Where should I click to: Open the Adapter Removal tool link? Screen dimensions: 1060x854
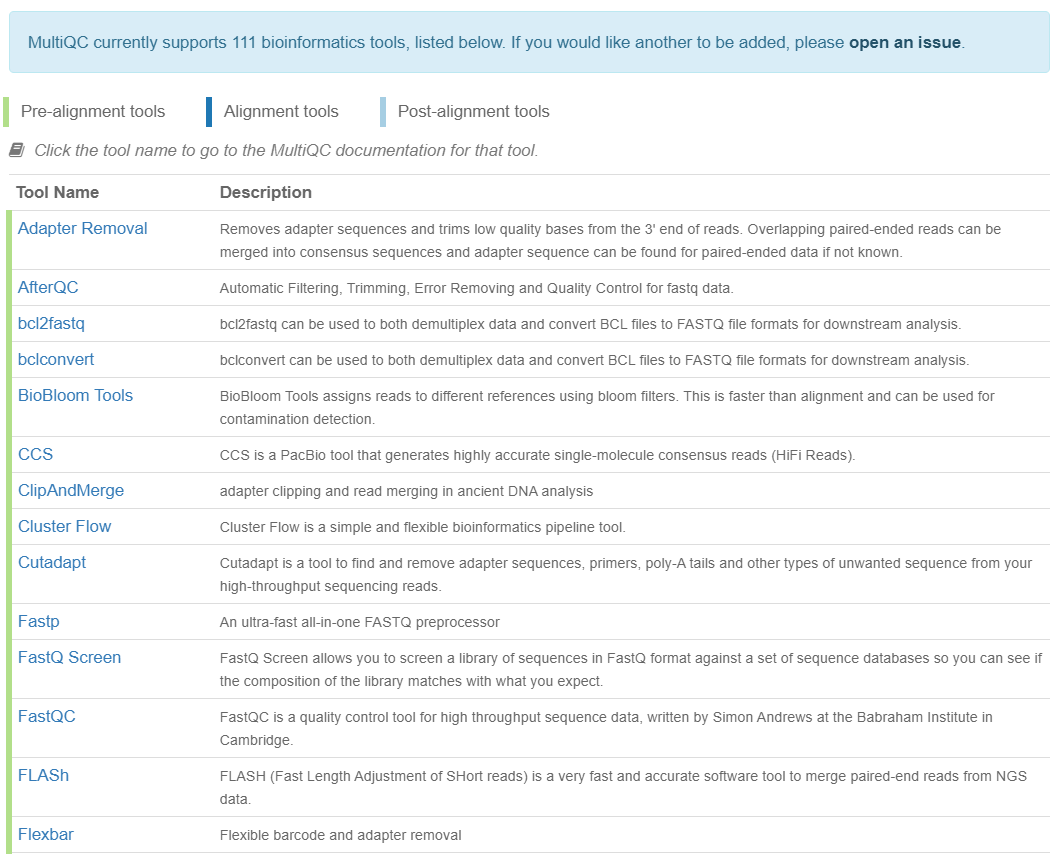click(x=82, y=229)
